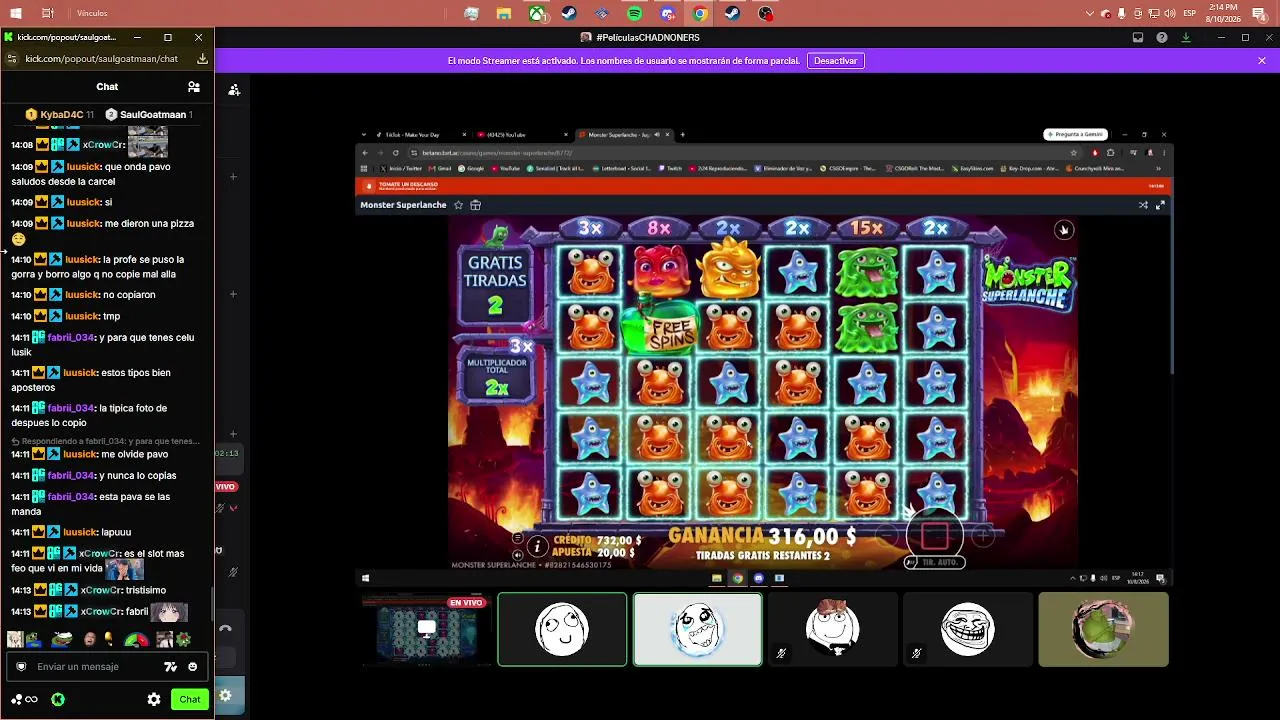
Task: Click the Discord disconnect call icon
Action: click(225, 629)
